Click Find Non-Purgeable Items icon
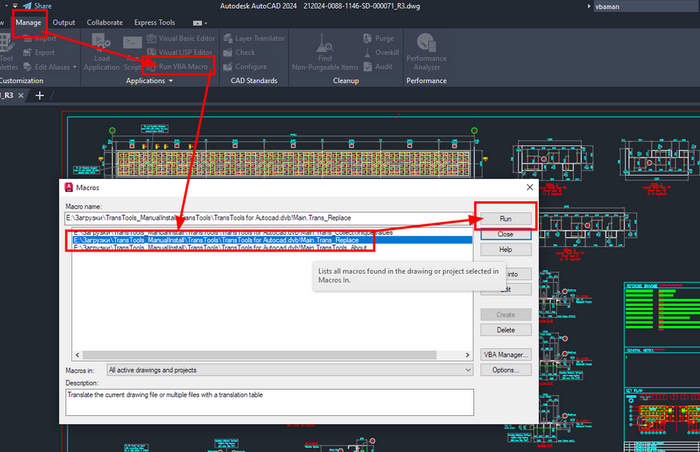700x452 pixels. pyautogui.click(x=324, y=44)
